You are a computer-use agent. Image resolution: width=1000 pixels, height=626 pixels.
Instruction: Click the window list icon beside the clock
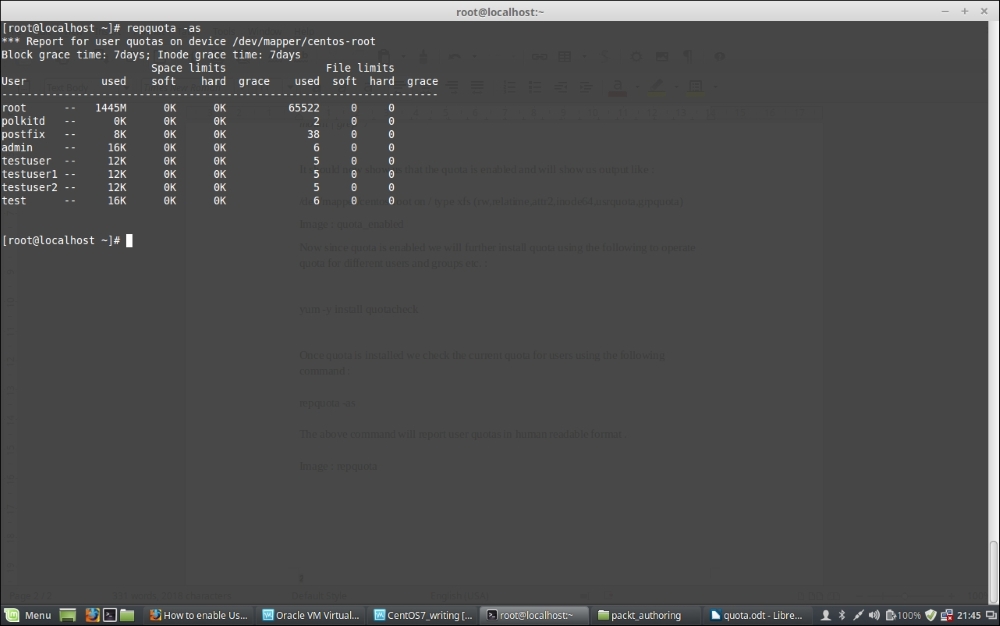coord(992,615)
